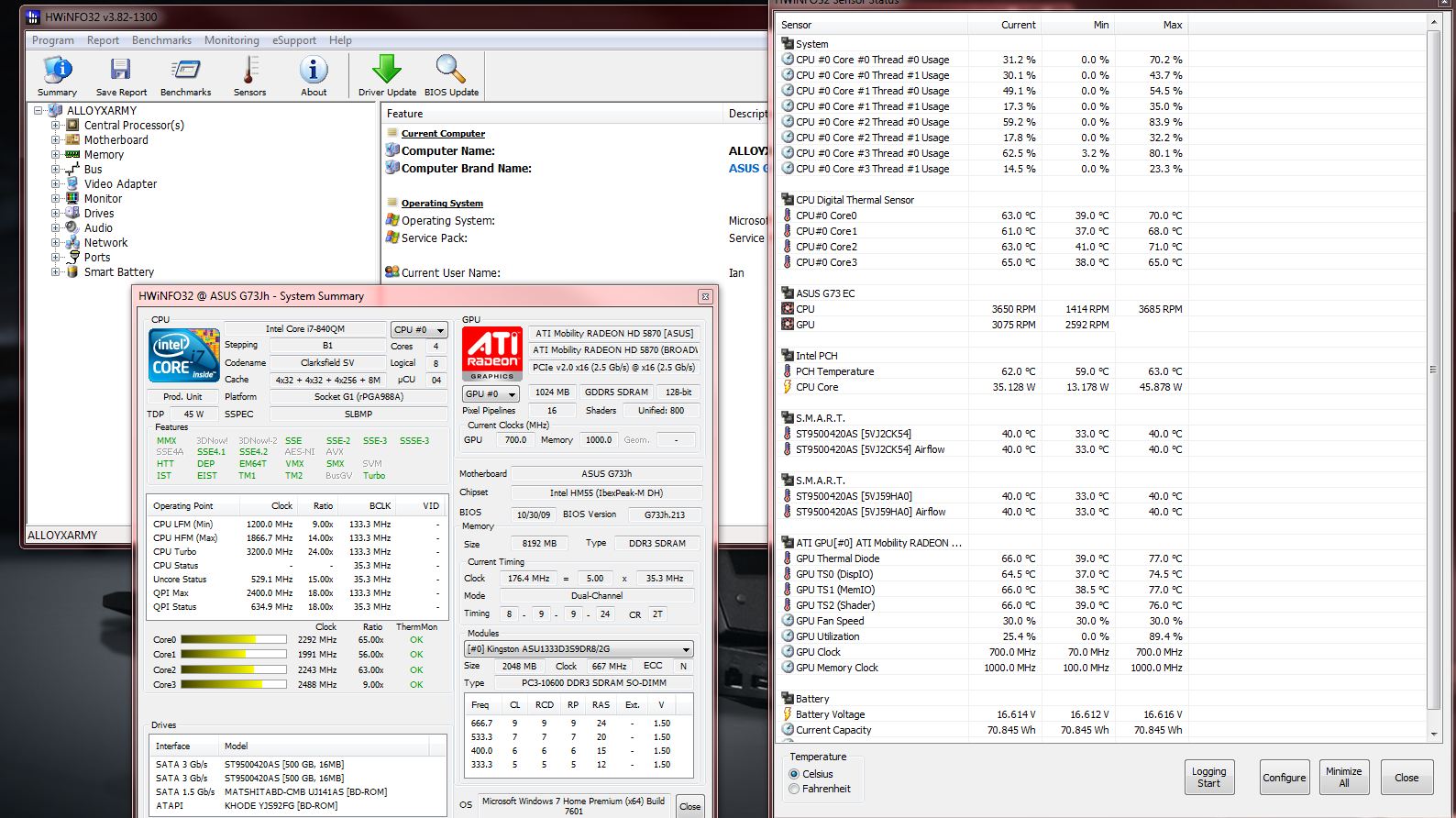
Task: Click the CPU Core power bolt icon
Action: click(x=788, y=387)
